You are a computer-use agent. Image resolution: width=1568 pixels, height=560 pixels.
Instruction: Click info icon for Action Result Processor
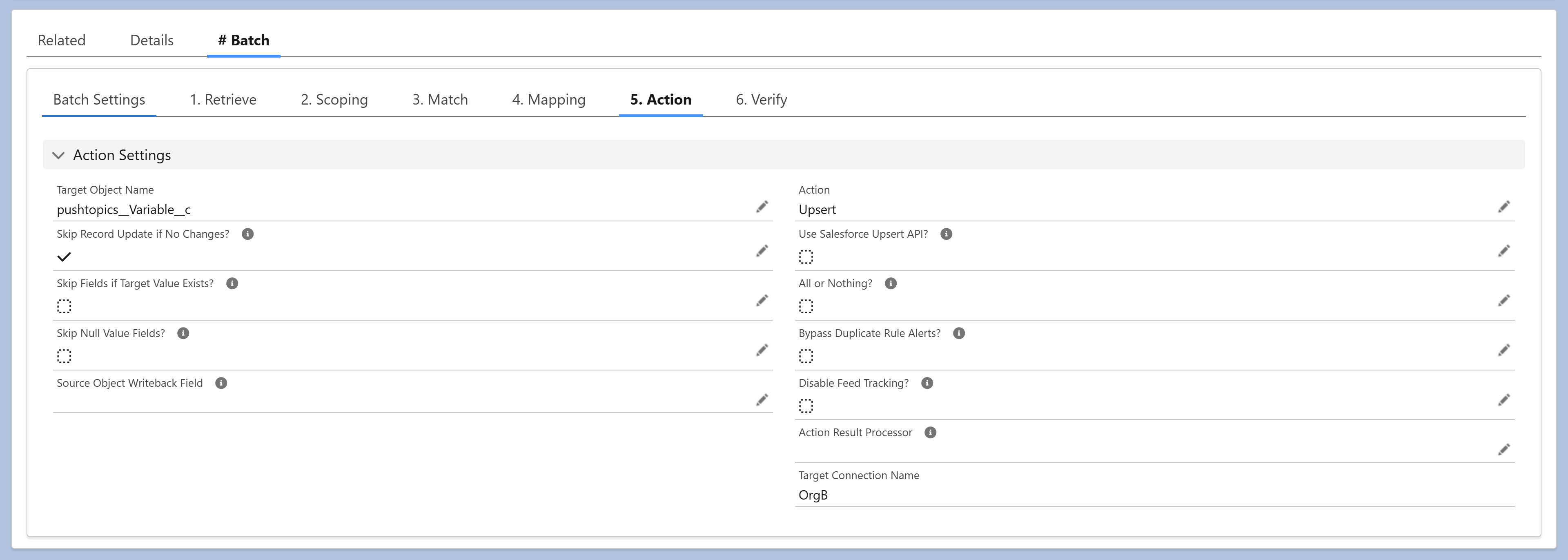pos(930,433)
